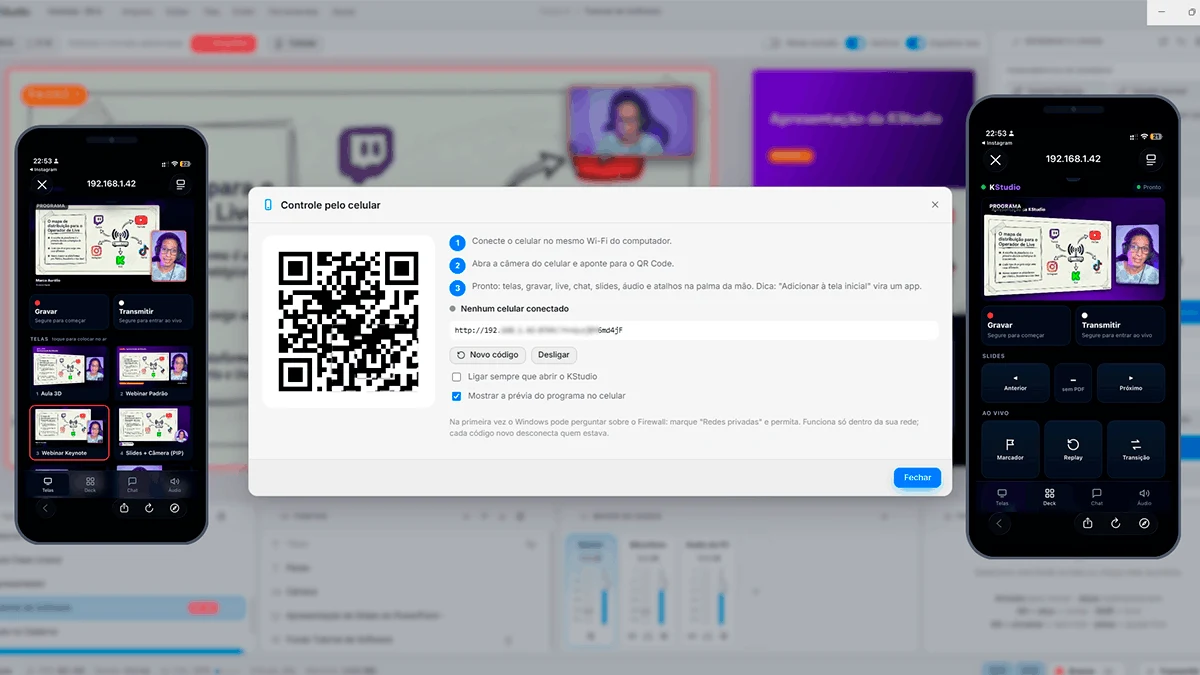
Task: Select the Aula 3D scene thumbnail
Action: 69,373
